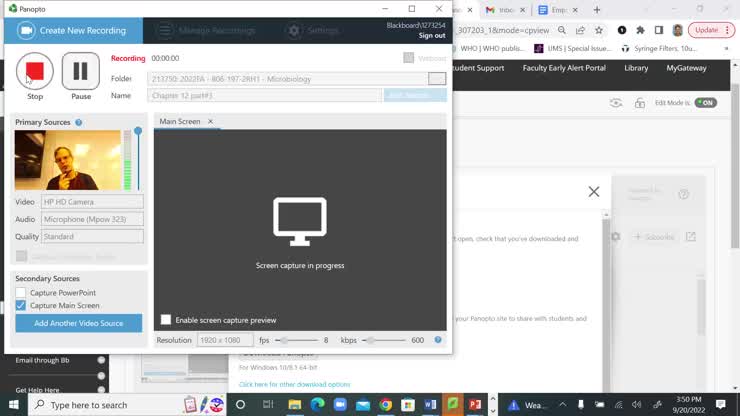Toggle Blackboard Edit Mode switch
740x416 pixels.
pyautogui.click(x=706, y=102)
